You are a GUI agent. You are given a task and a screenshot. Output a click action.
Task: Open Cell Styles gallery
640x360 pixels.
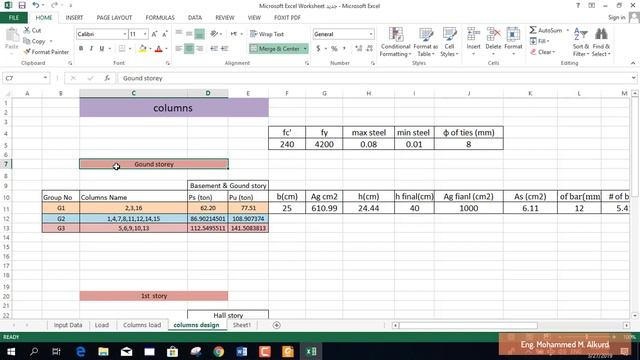pyautogui.click(x=449, y=42)
